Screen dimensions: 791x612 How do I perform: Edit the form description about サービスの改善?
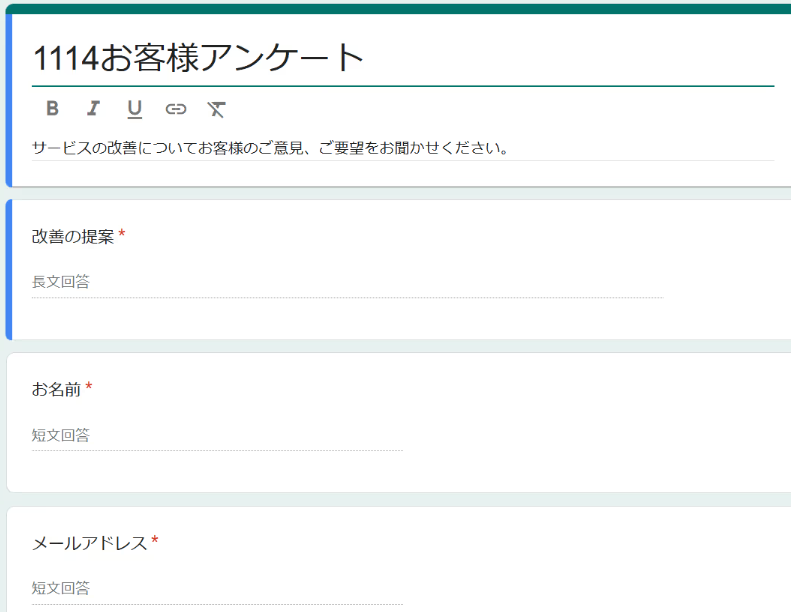(x=403, y=148)
